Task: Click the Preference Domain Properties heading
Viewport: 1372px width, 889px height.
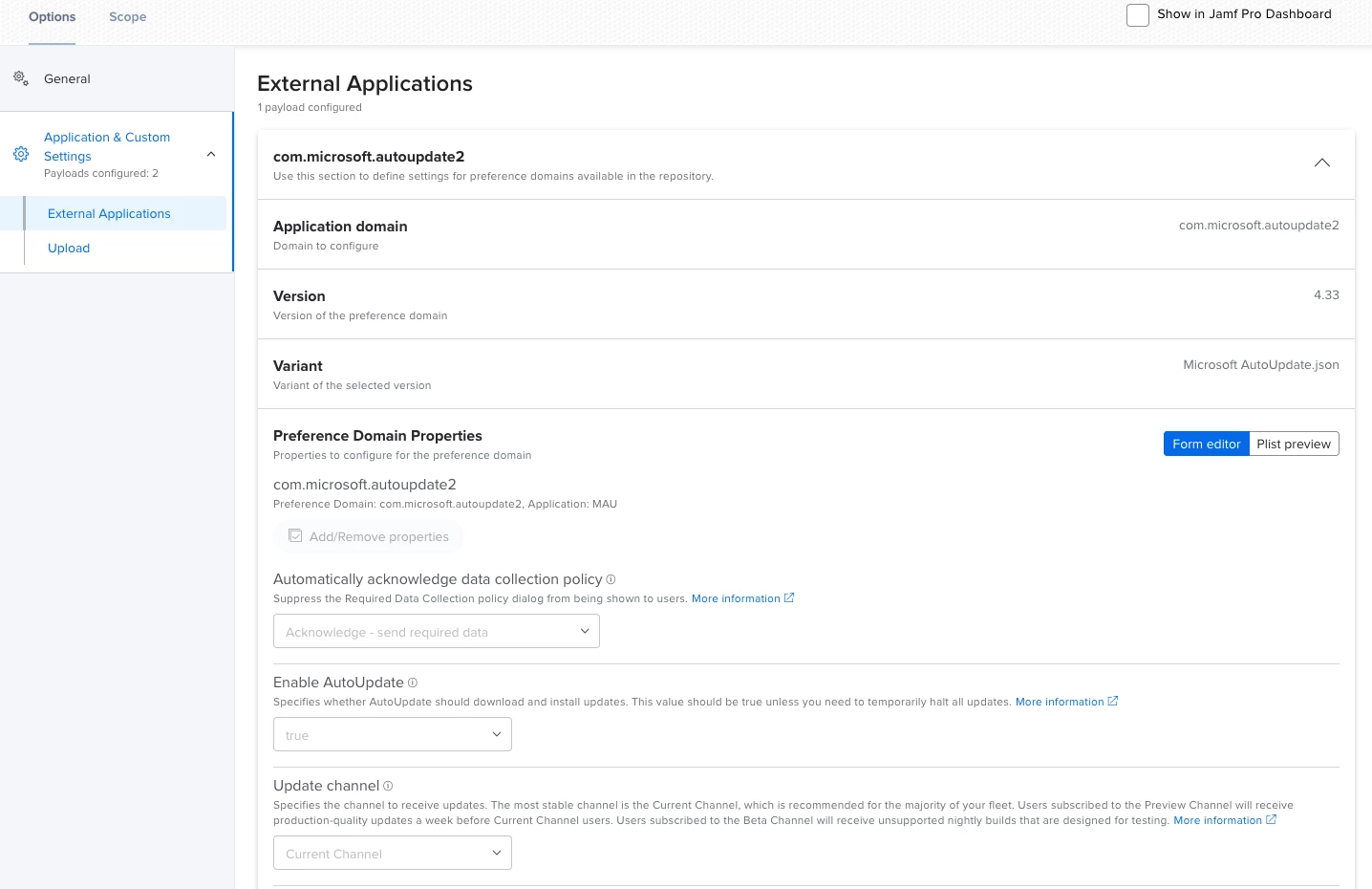Action: pos(377,436)
